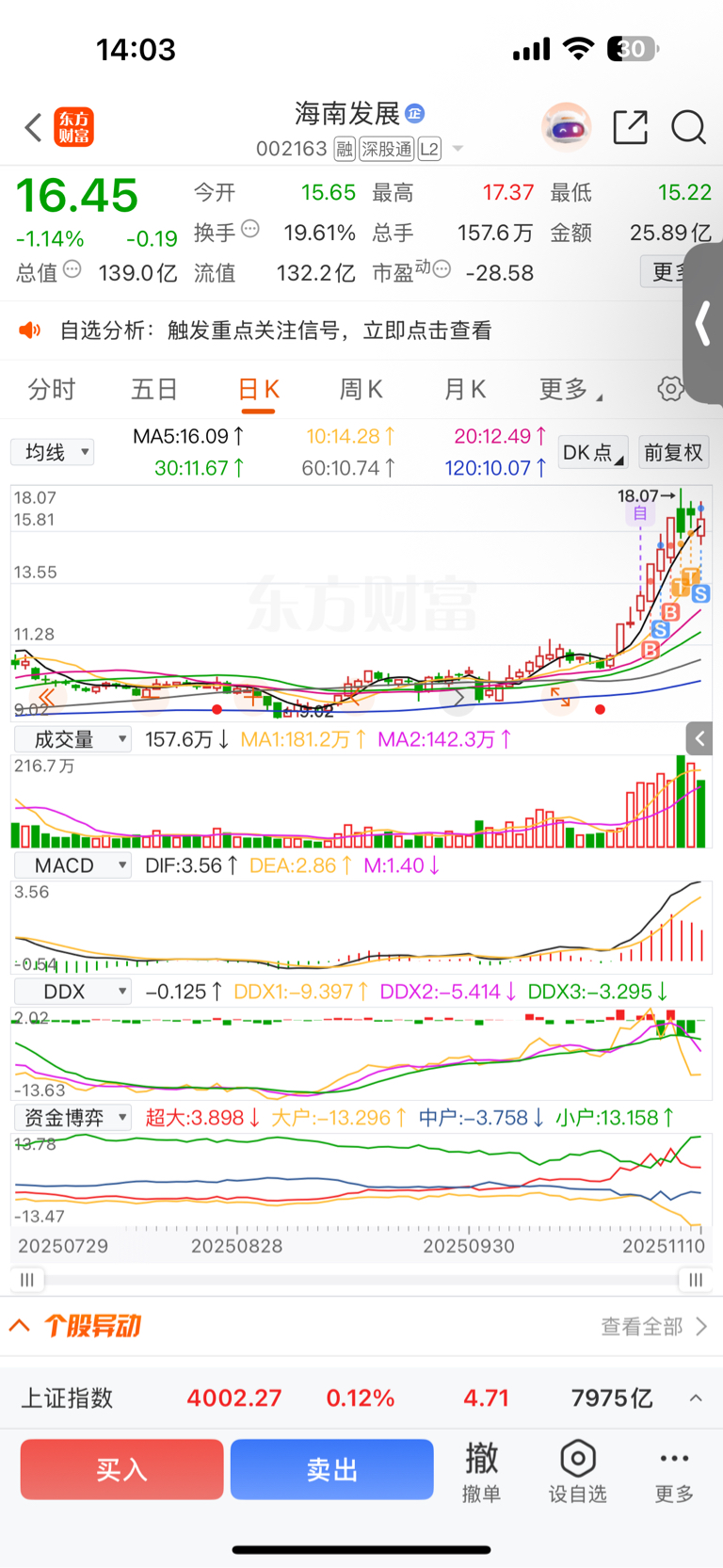Tap the info icon next to 总值
The image size is (723, 1568).
[72, 269]
